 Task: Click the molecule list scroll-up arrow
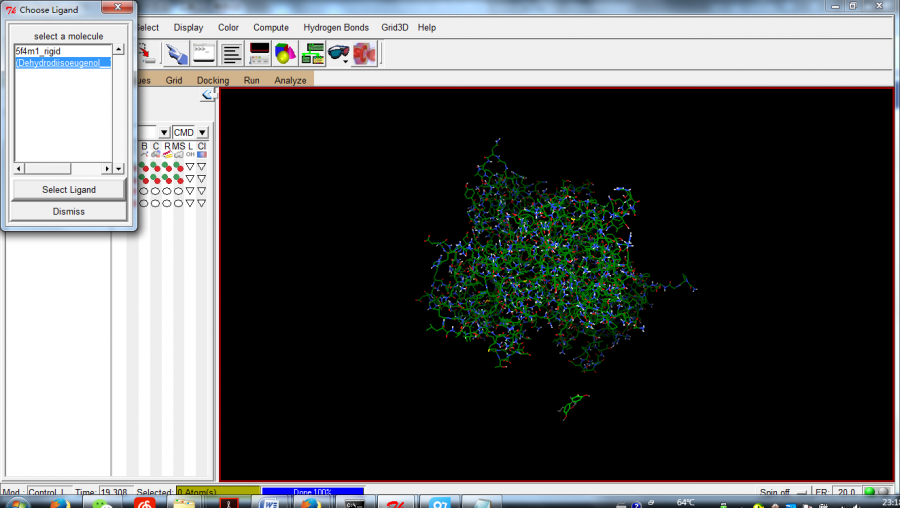118,49
